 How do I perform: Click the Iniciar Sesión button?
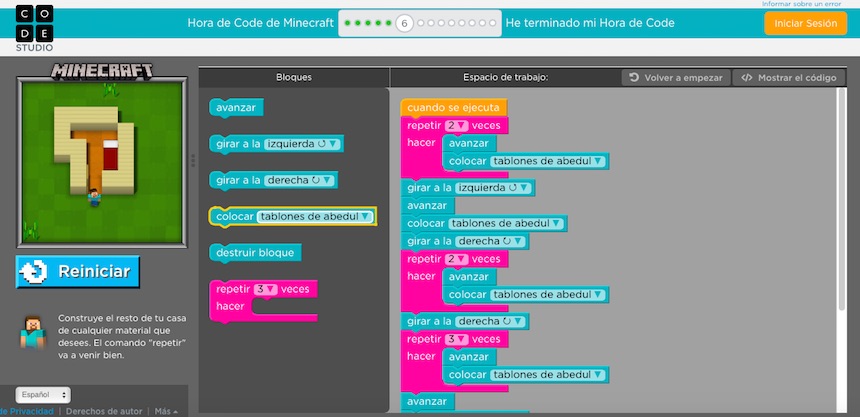(805, 23)
